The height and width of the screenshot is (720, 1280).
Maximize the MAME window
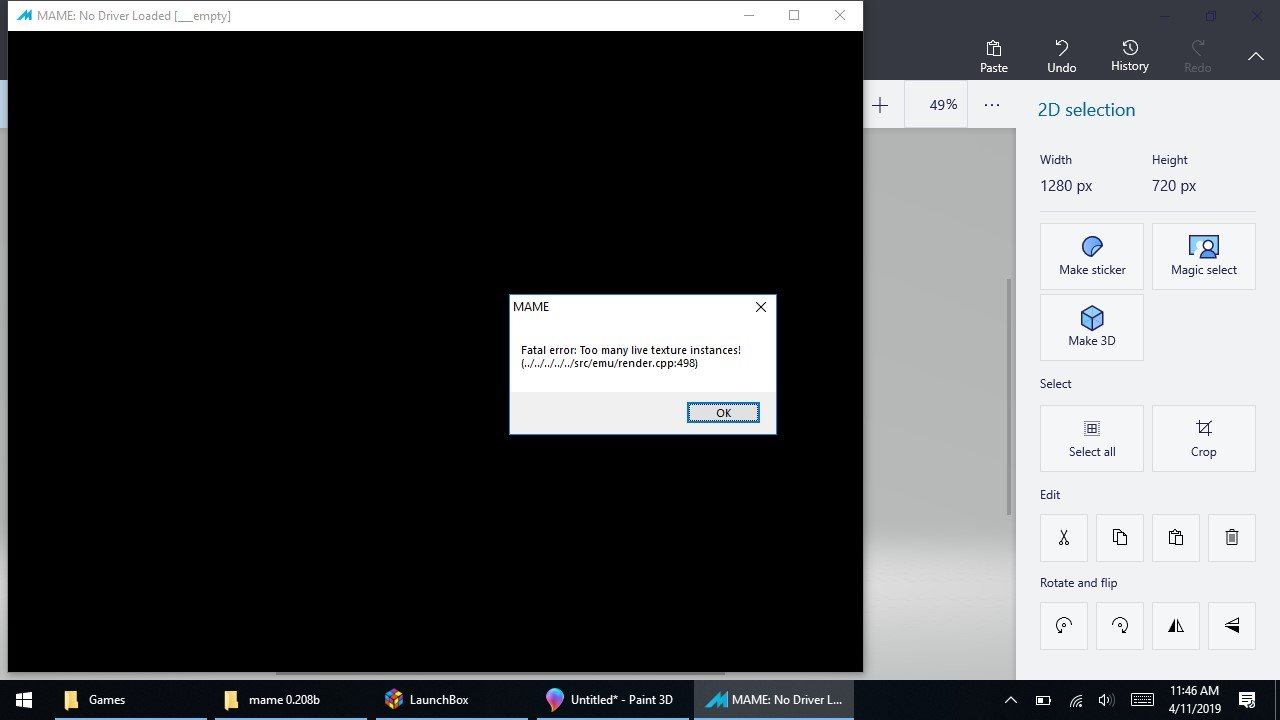pos(794,15)
